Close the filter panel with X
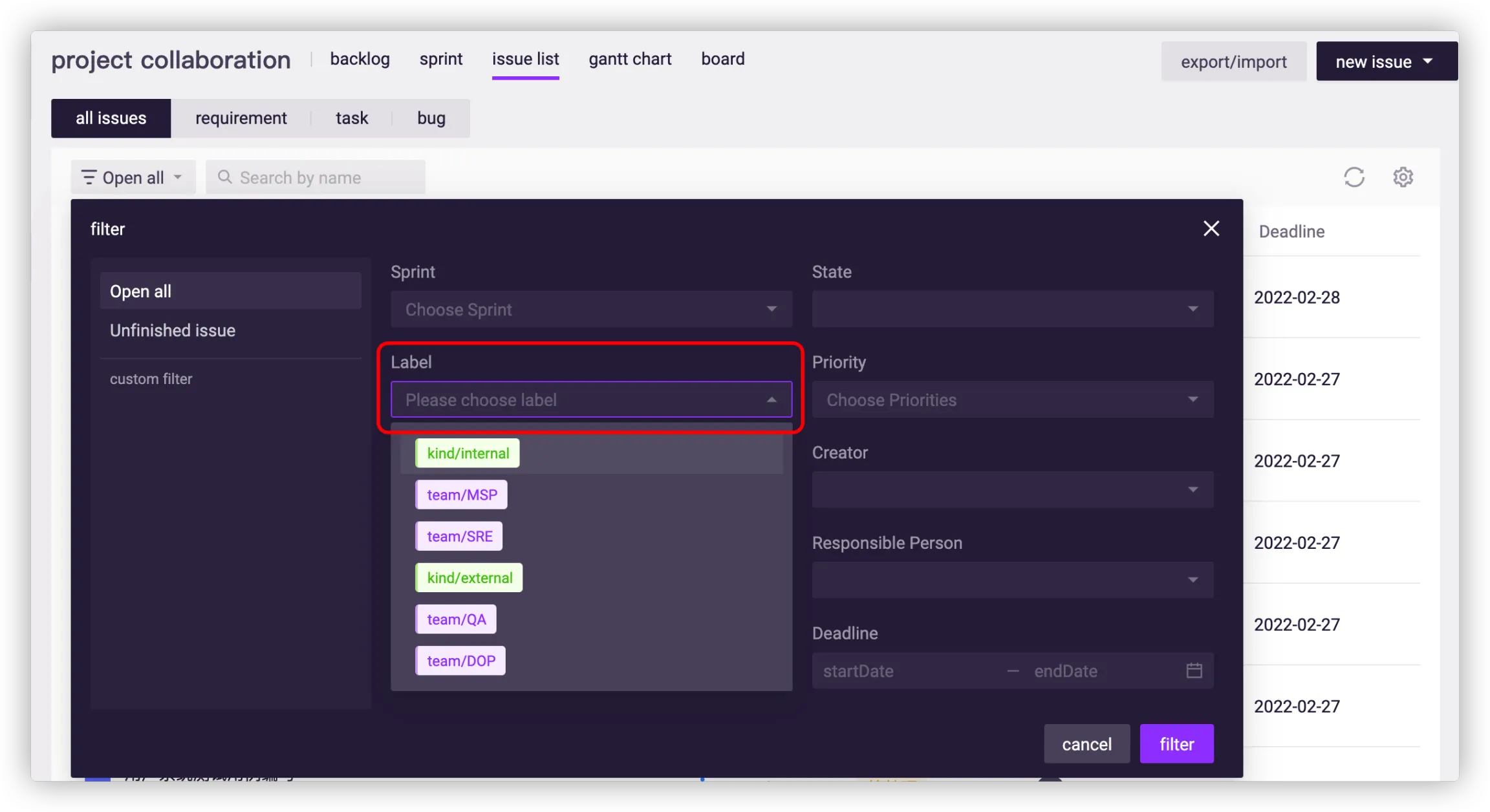Image resolution: width=1490 pixels, height=812 pixels. (x=1211, y=228)
